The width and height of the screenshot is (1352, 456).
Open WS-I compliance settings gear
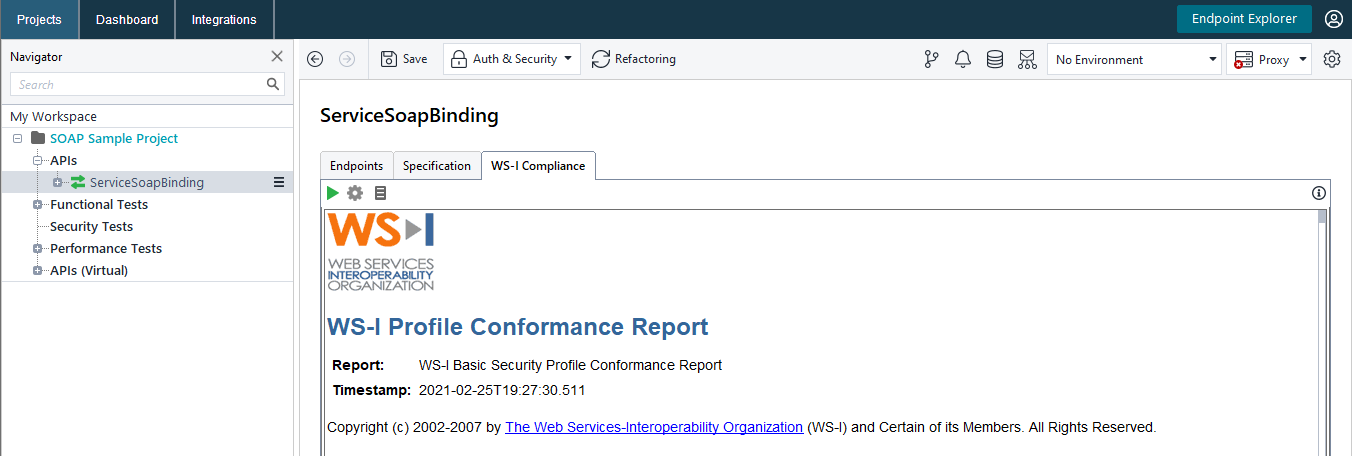[355, 193]
